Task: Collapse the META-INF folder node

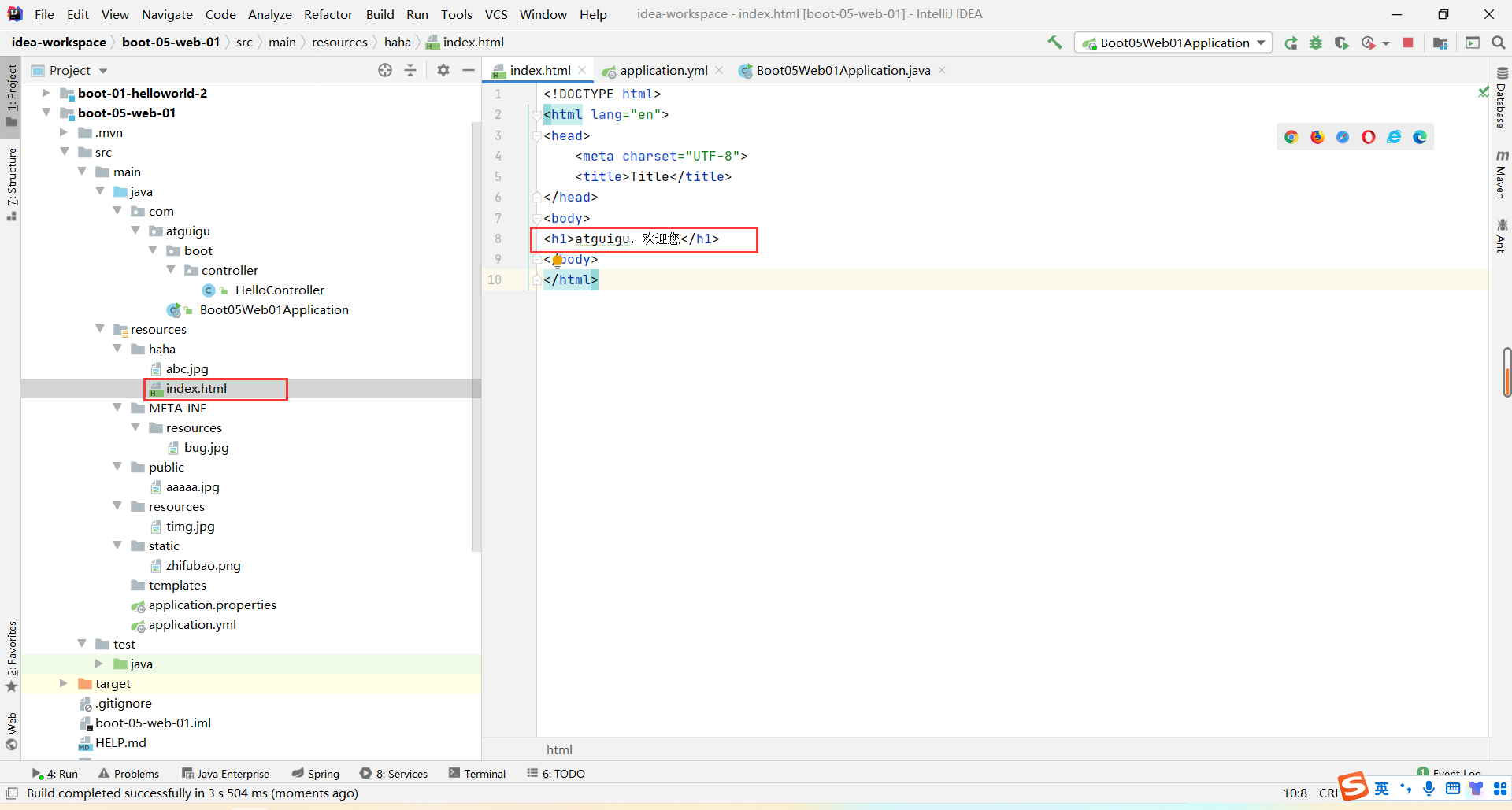Action: coord(117,408)
